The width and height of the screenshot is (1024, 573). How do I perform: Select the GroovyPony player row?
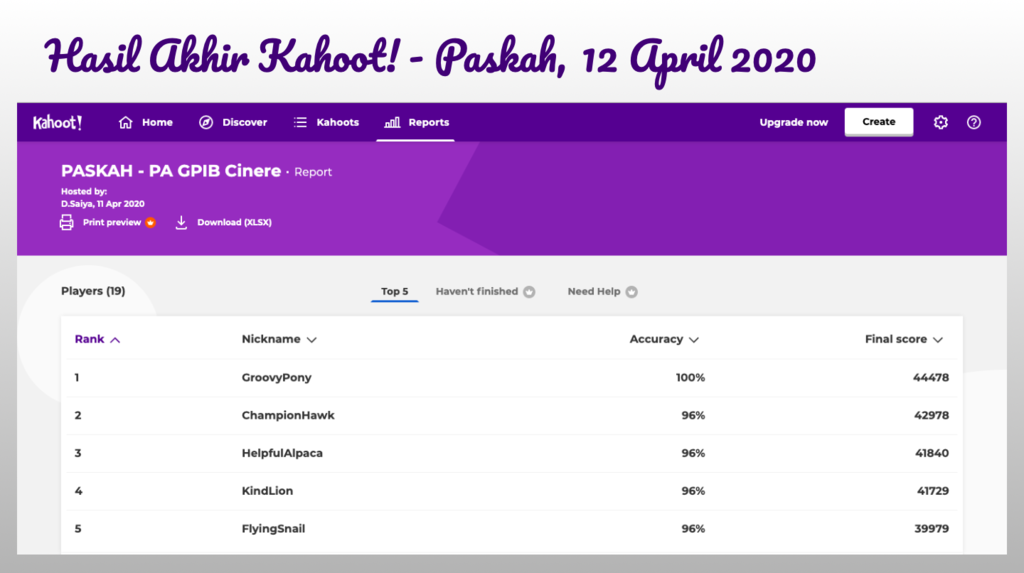click(x=511, y=378)
